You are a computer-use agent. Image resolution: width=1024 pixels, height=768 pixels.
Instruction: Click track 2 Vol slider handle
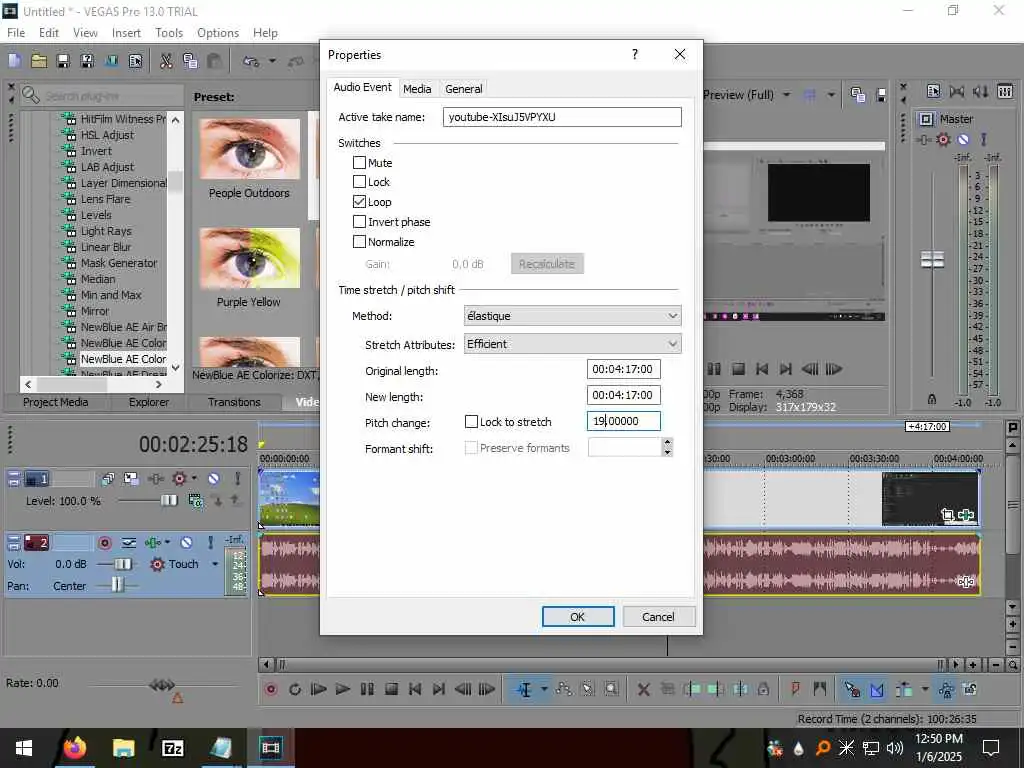tap(123, 564)
